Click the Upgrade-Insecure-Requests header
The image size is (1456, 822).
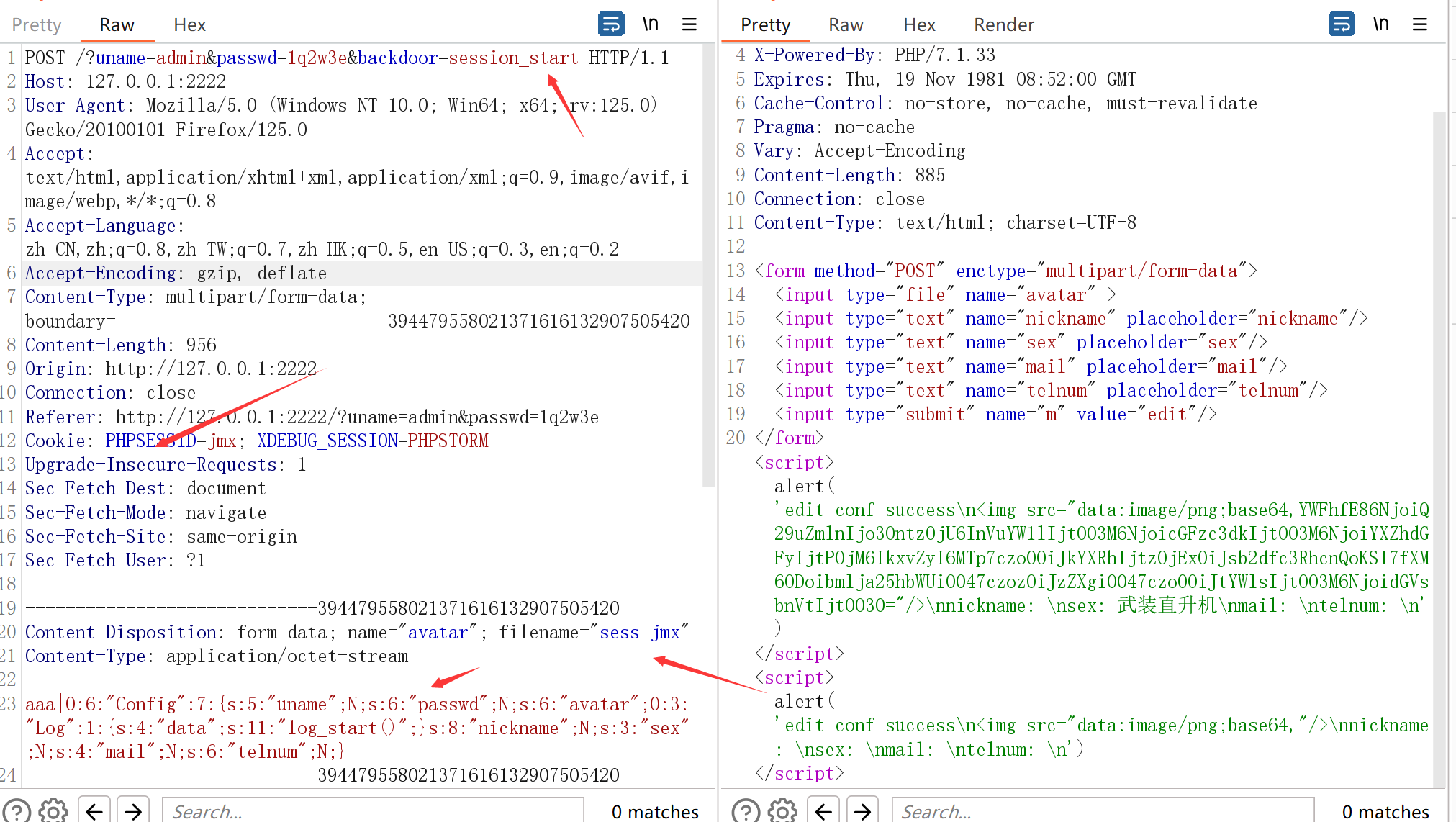pyautogui.click(x=166, y=465)
